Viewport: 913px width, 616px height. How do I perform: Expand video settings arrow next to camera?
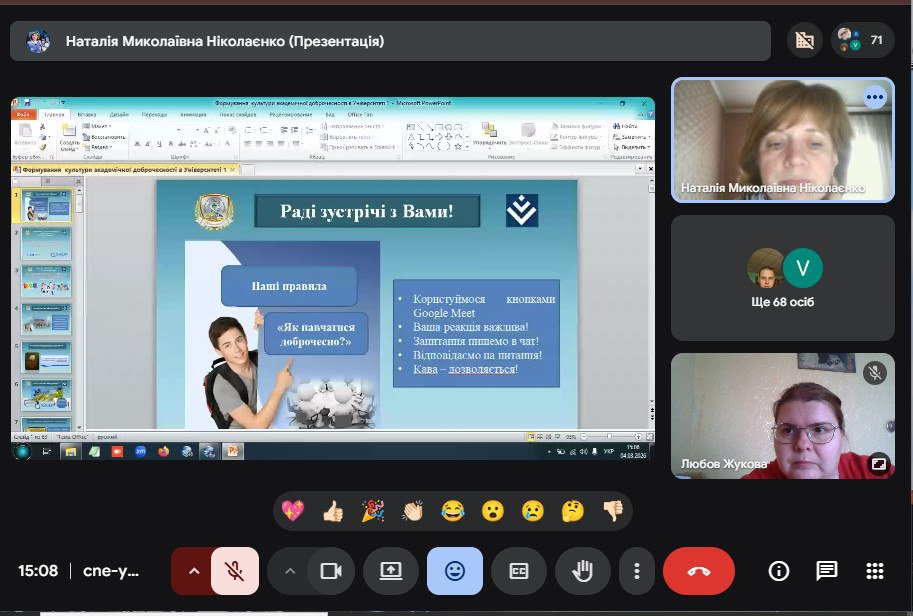coord(290,571)
